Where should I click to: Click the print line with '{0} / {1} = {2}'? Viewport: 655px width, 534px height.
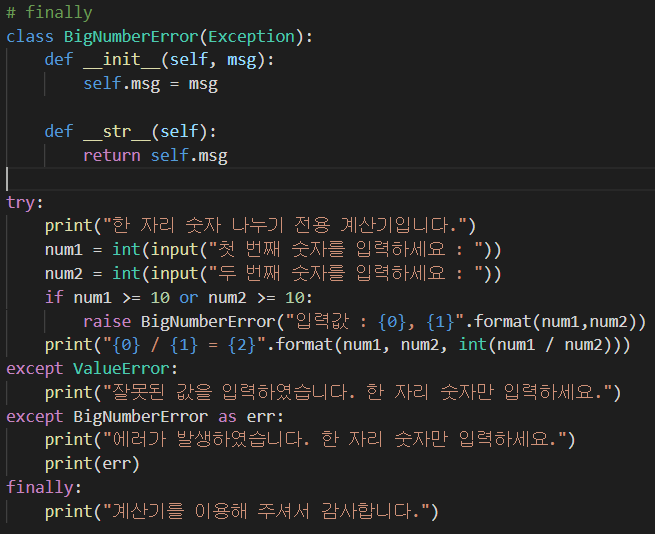[x=338, y=345]
